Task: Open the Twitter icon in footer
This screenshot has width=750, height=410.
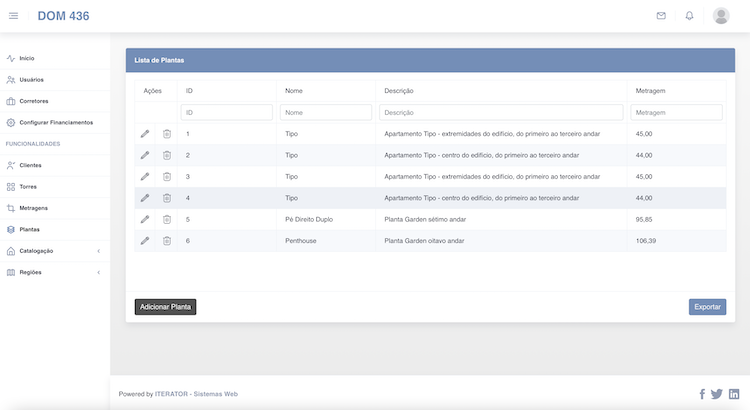Action: 717,394
